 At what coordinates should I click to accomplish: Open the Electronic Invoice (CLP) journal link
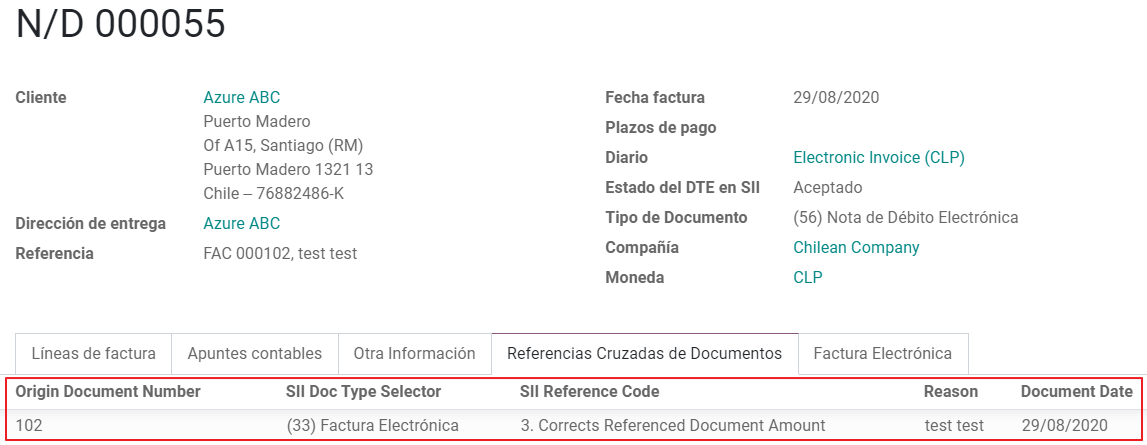click(879, 157)
